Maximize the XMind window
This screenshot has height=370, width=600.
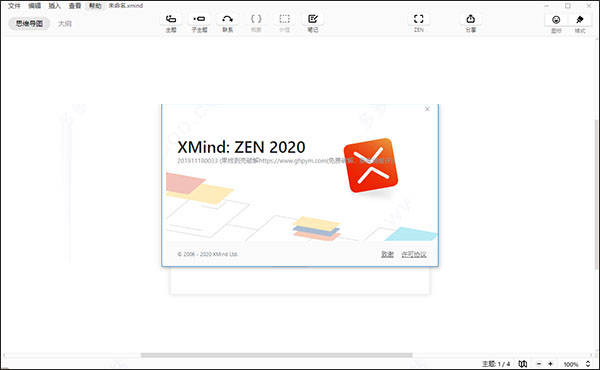(568, 6)
